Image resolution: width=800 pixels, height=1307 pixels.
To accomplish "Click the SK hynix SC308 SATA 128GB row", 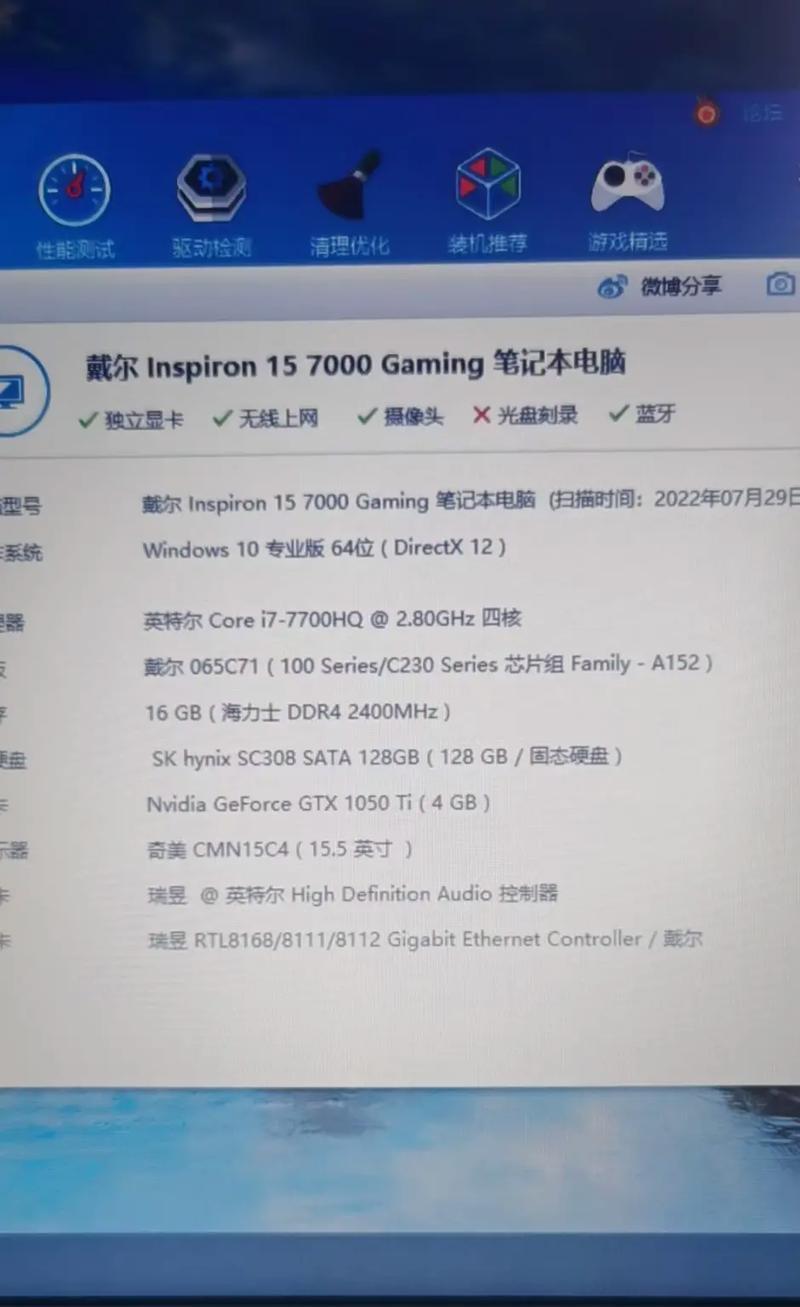I will pos(387,757).
